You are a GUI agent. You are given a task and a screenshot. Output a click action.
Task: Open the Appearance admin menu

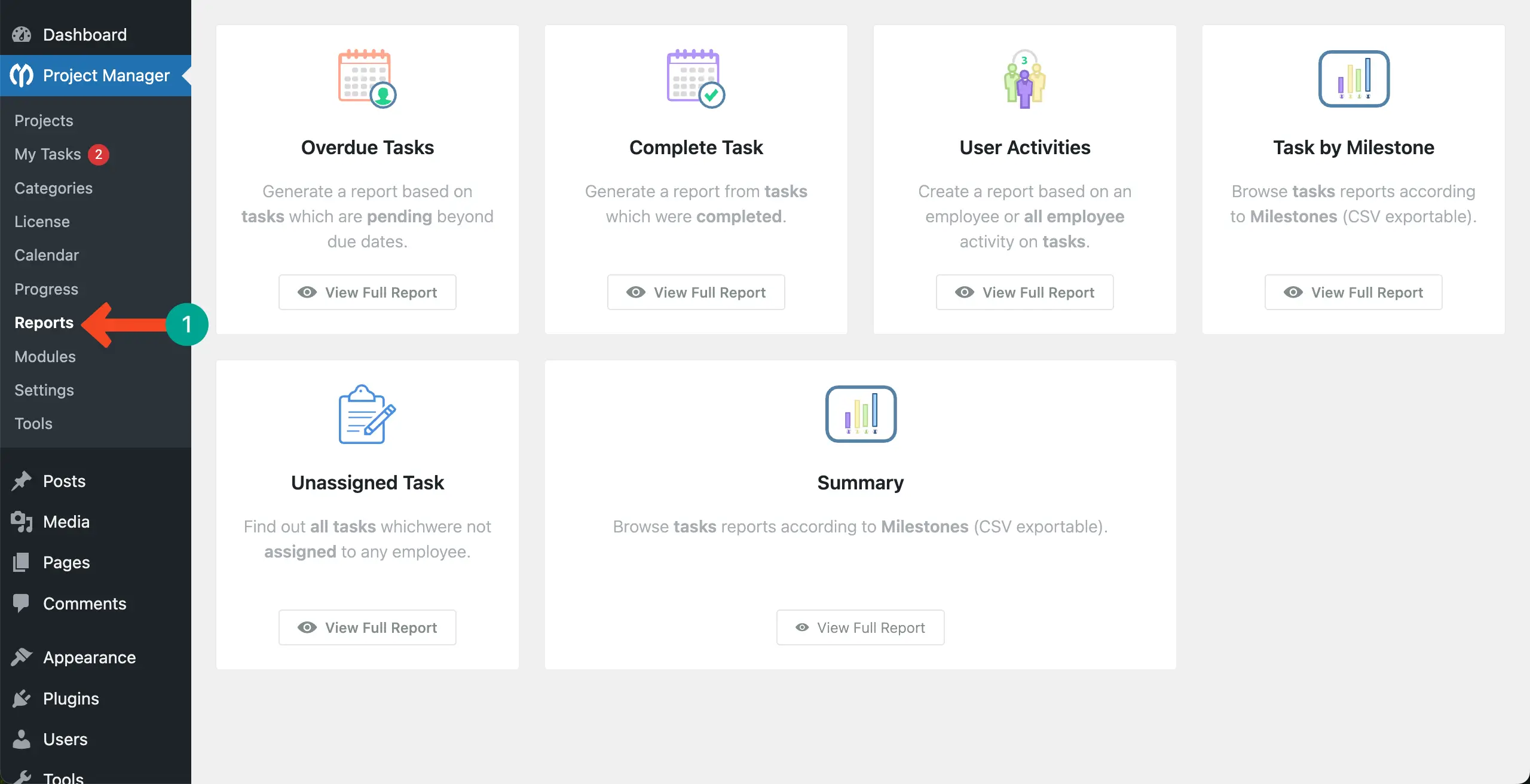[x=89, y=657]
